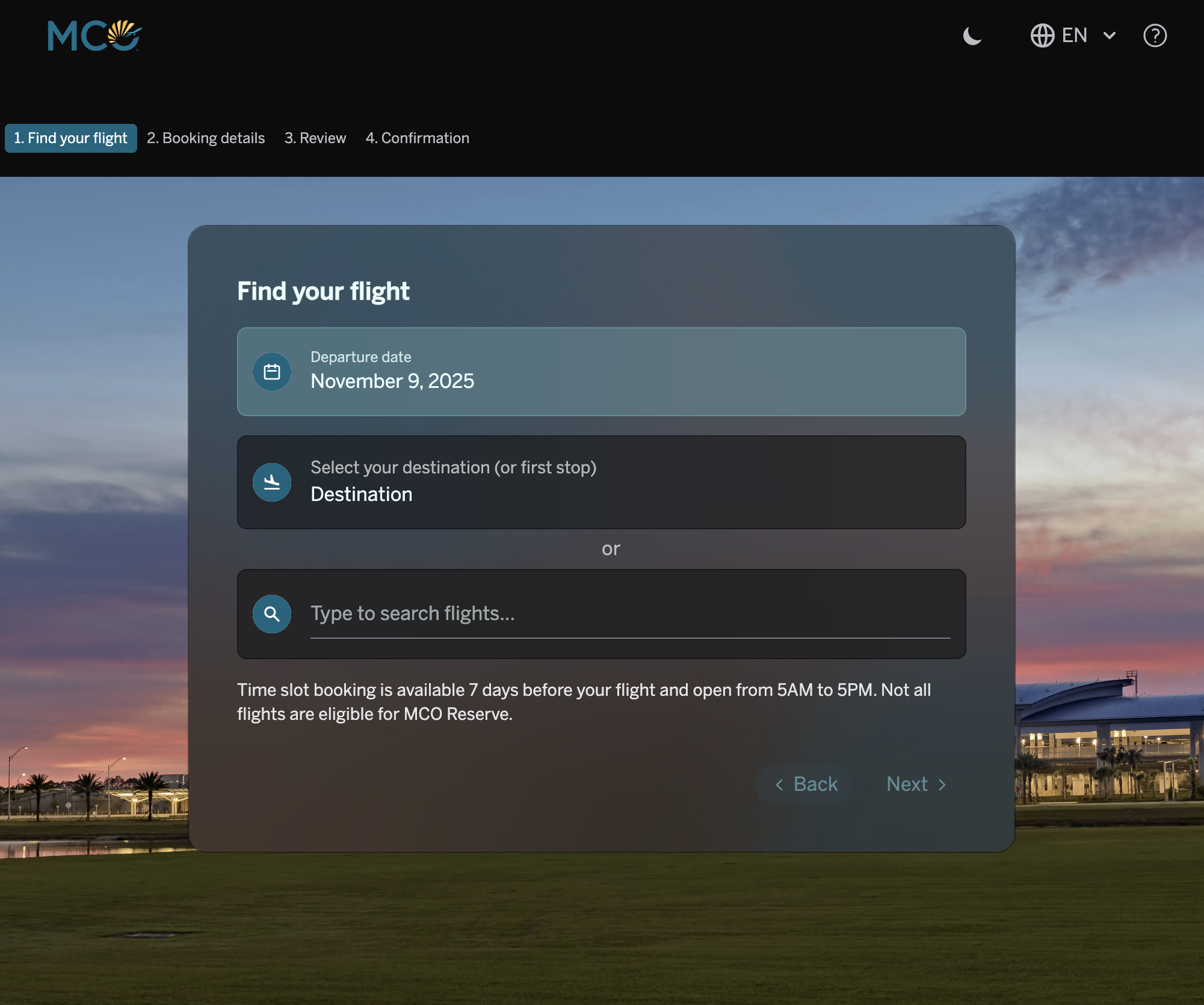Select the Find your flight step
Screen dimensions: 1204x1005
click(x=71, y=138)
